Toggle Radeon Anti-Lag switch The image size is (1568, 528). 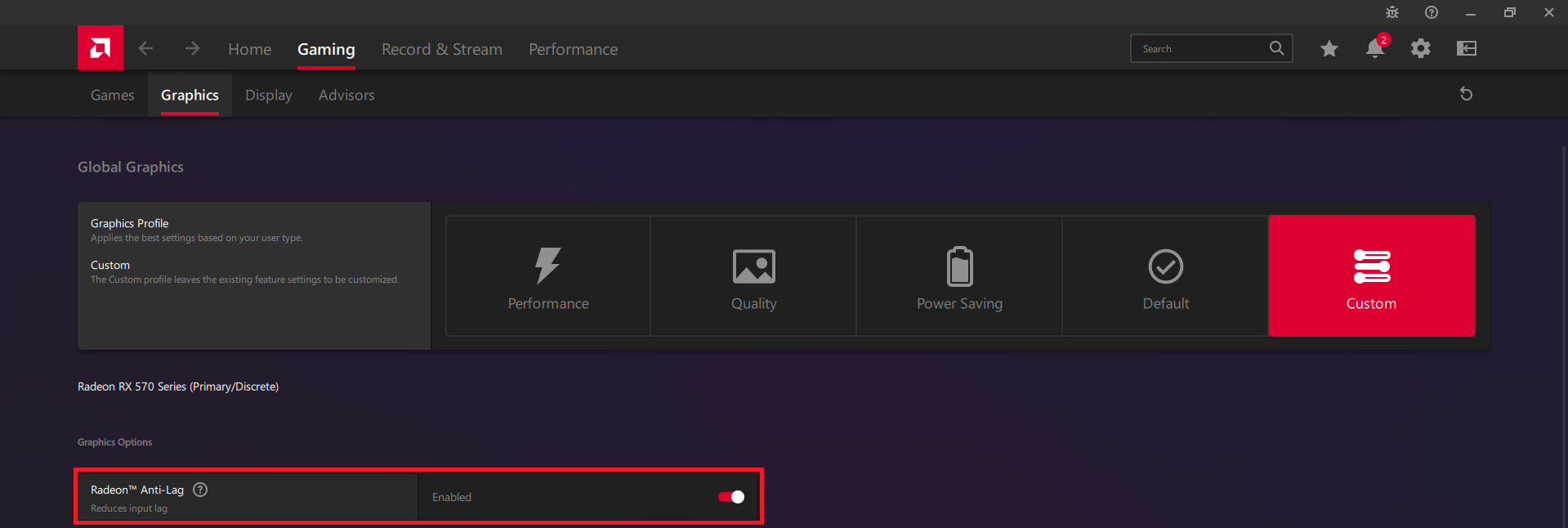[731, 497]
